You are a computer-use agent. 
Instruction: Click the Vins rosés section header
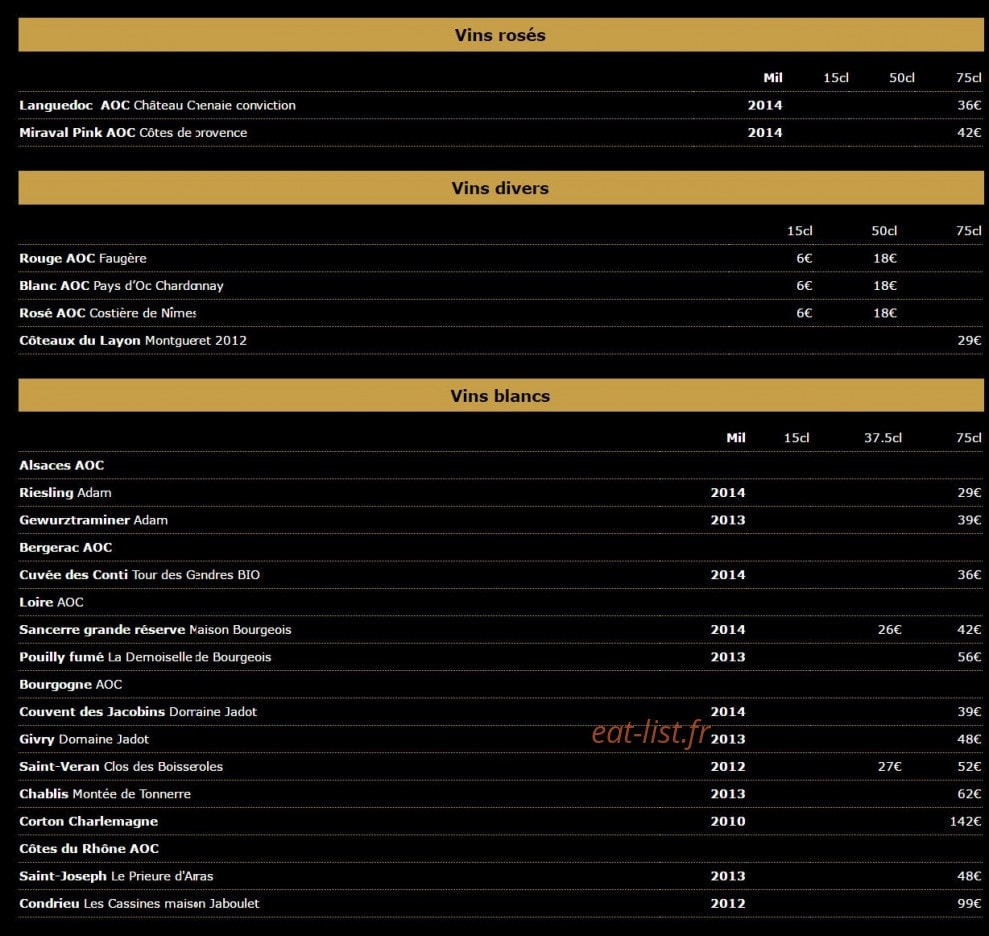[x=501, y=35]
